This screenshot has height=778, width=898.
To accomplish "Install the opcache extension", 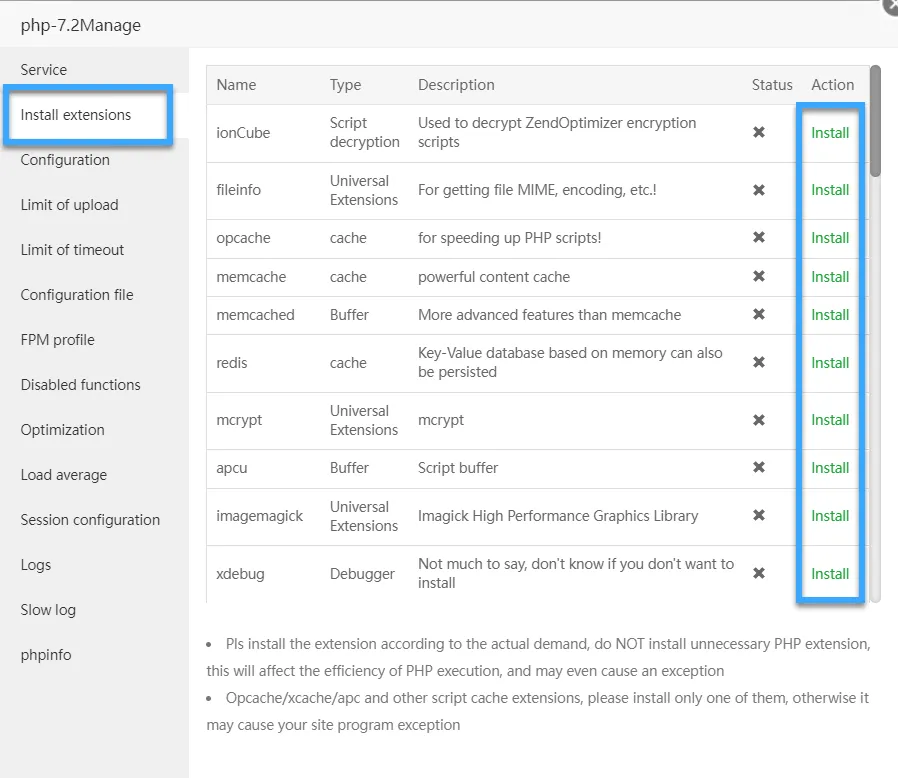I will pyautogui.click(x=830, y=238).
